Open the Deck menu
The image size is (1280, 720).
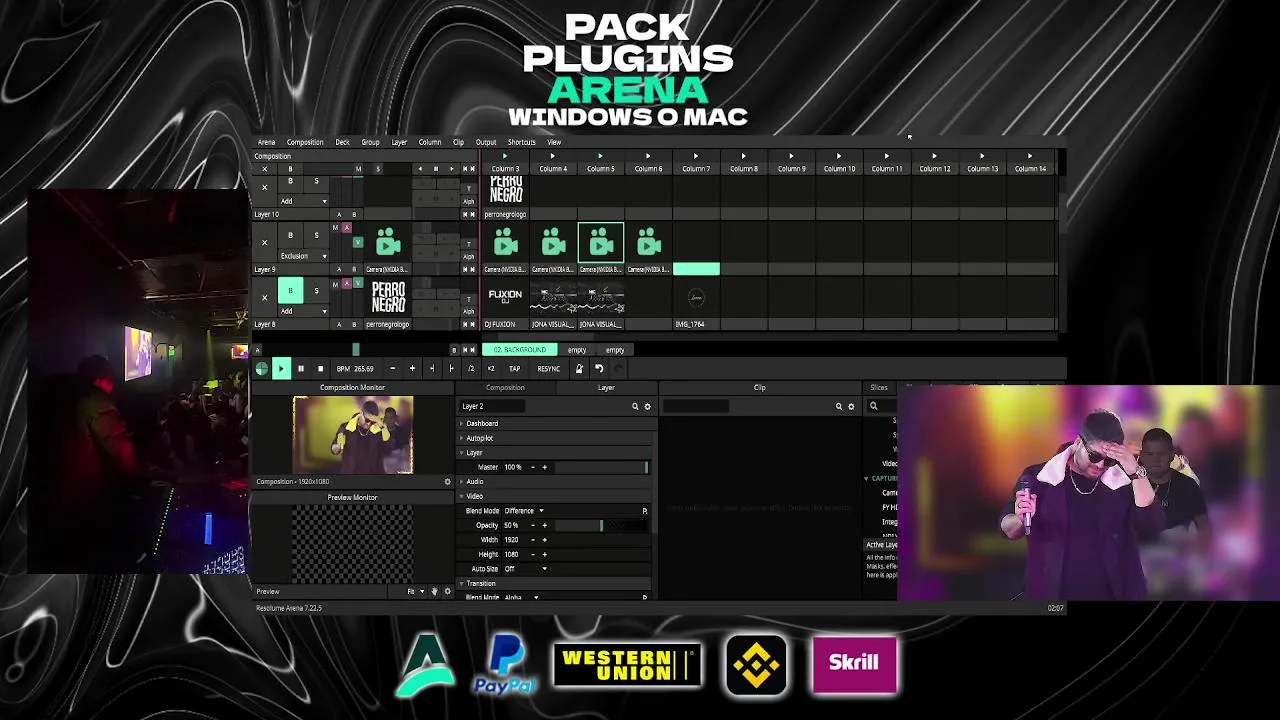[342, 142]
